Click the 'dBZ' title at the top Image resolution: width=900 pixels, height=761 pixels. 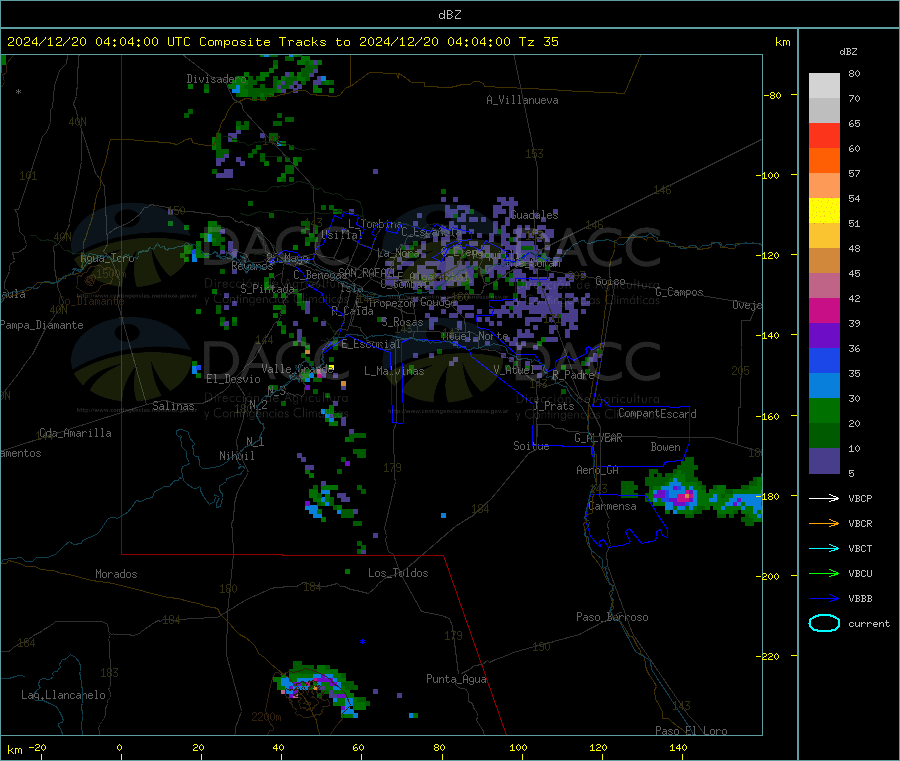(449, 15)
